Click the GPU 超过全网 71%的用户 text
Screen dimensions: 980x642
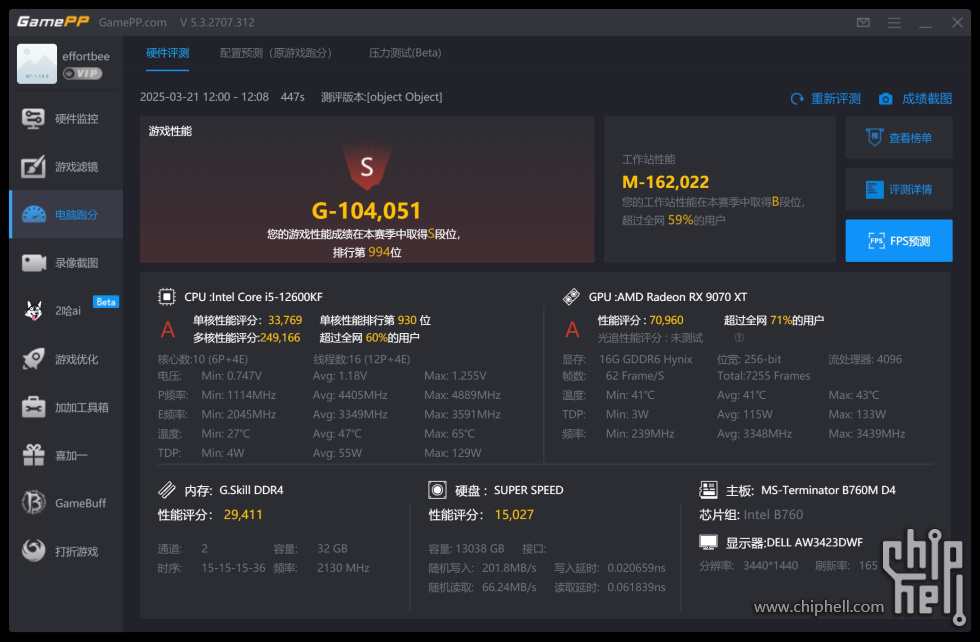coord(774,320)
